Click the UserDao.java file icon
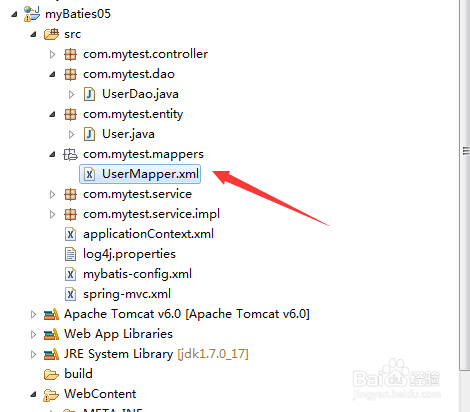 tap(89, 94)
